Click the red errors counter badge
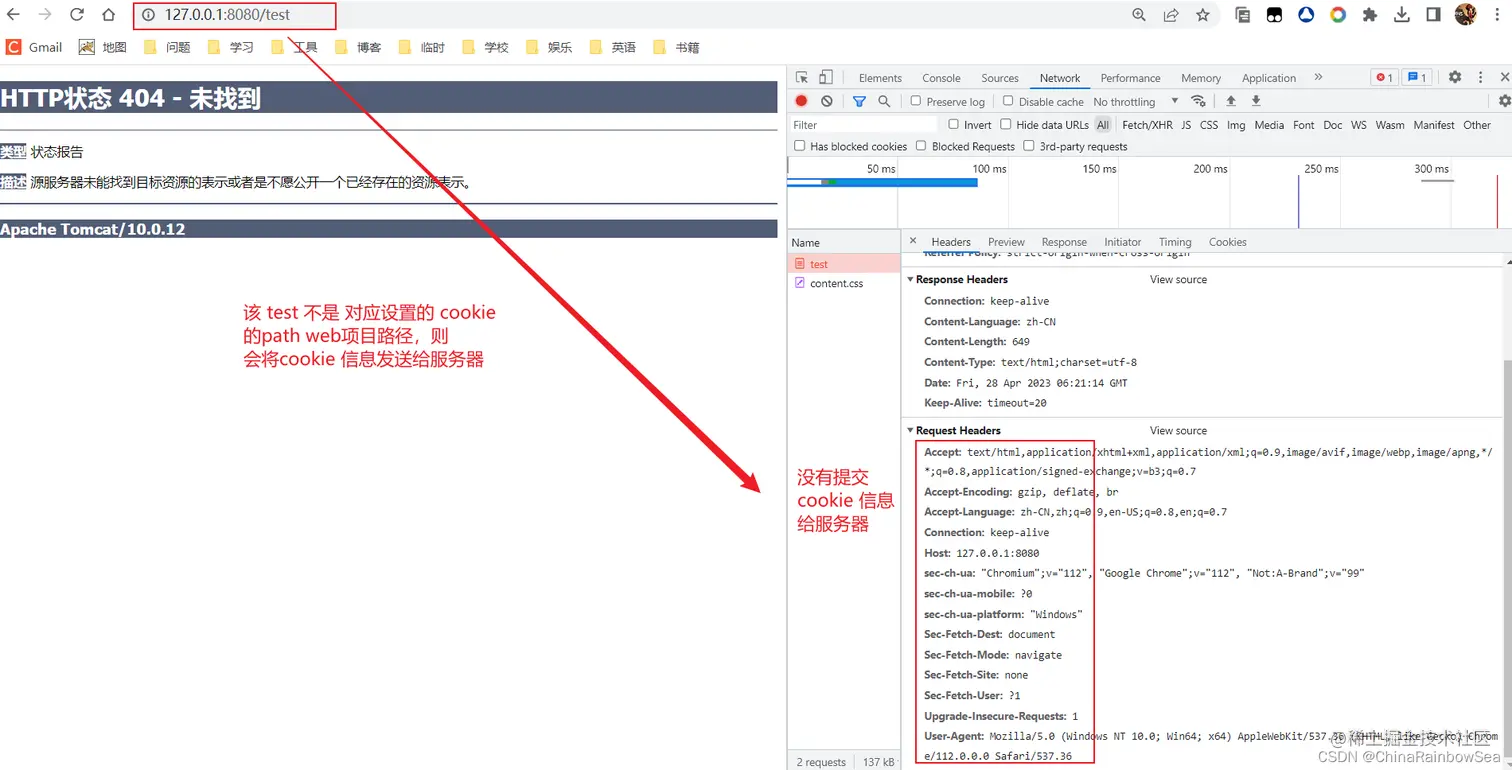1512x770 pixels. [x=1384, y=77]
